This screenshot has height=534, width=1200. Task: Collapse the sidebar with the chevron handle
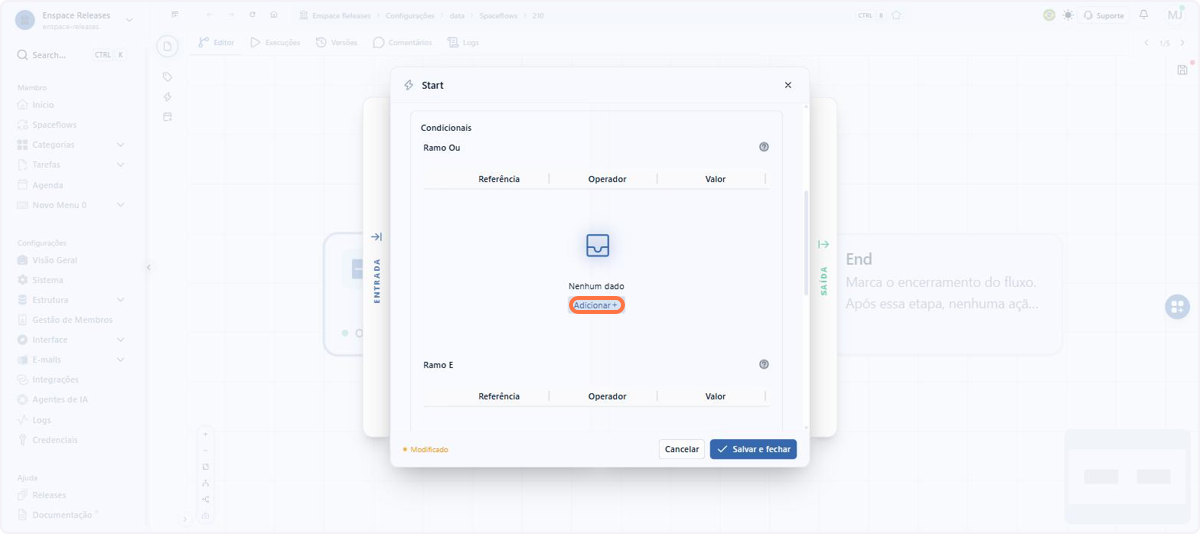(148, 267)
